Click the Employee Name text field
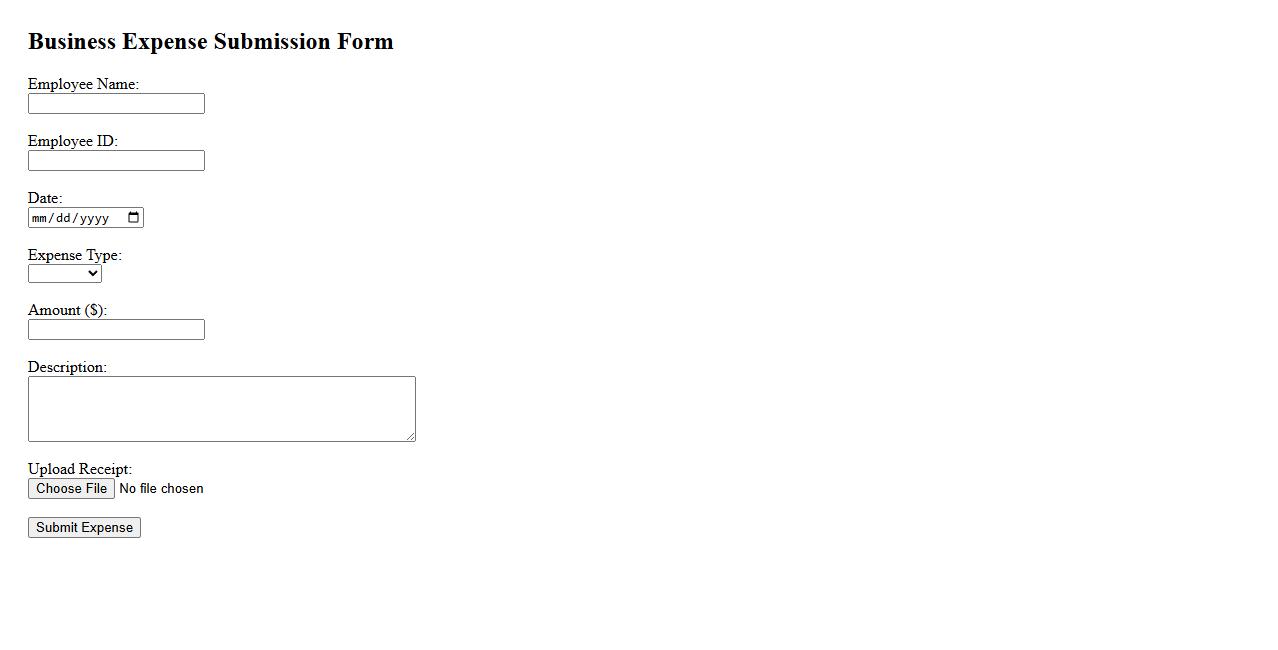Screen dimensions: 1278x650 tap(116, 104)
